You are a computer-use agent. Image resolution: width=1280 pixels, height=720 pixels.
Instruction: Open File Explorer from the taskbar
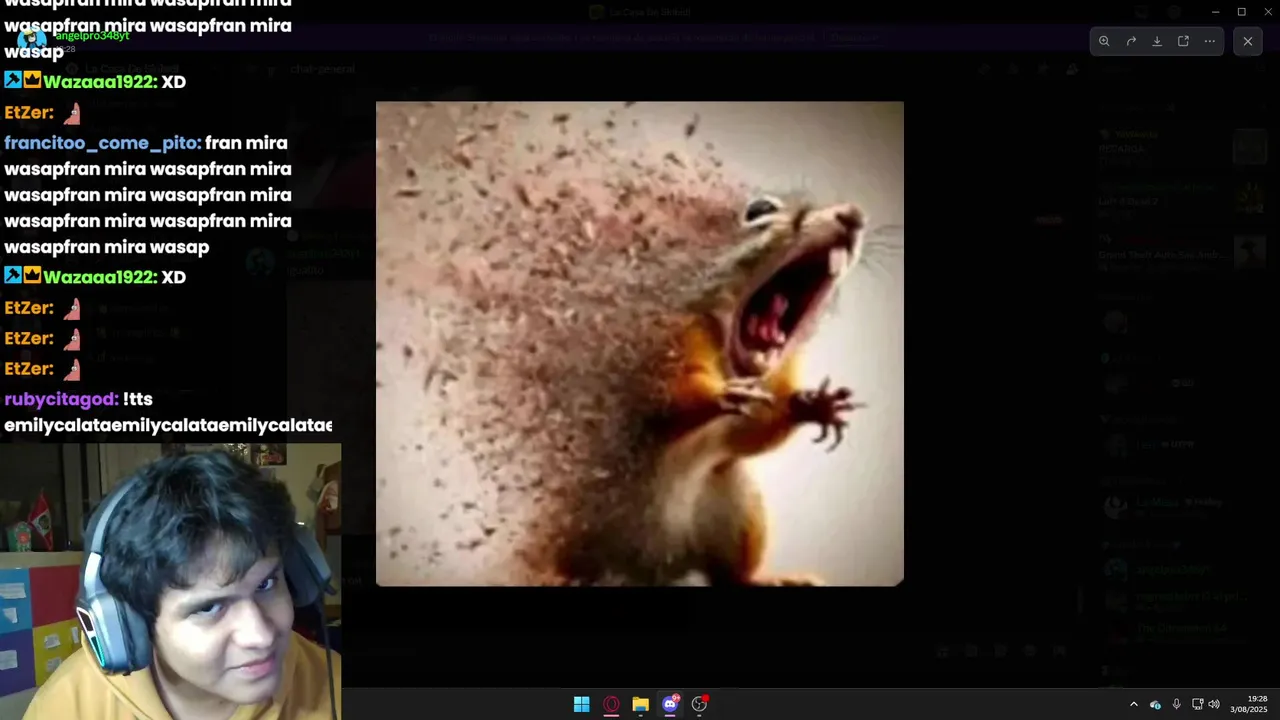(x=640, y=704)
